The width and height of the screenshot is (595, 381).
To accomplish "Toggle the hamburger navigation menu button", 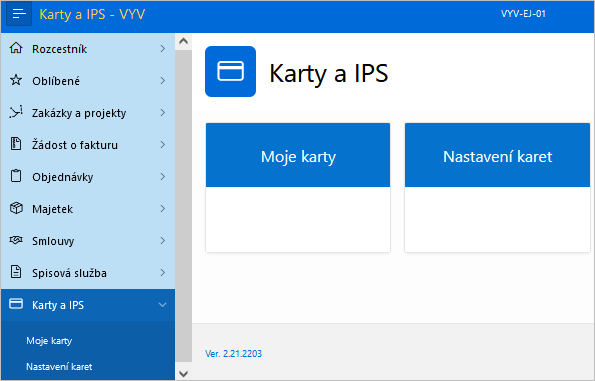I will pos(19,14).
